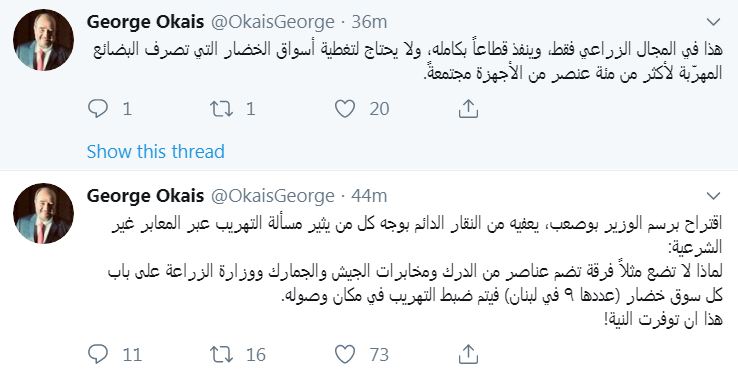738x379 pixels.
Task: Open George Okais name in 36m tweet
Action: 145,22
